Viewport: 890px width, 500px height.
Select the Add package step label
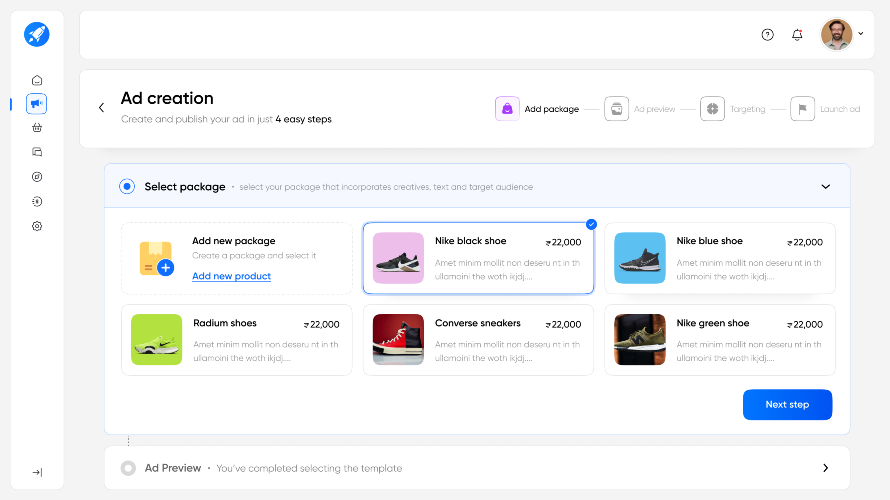[x=552, y=109]
